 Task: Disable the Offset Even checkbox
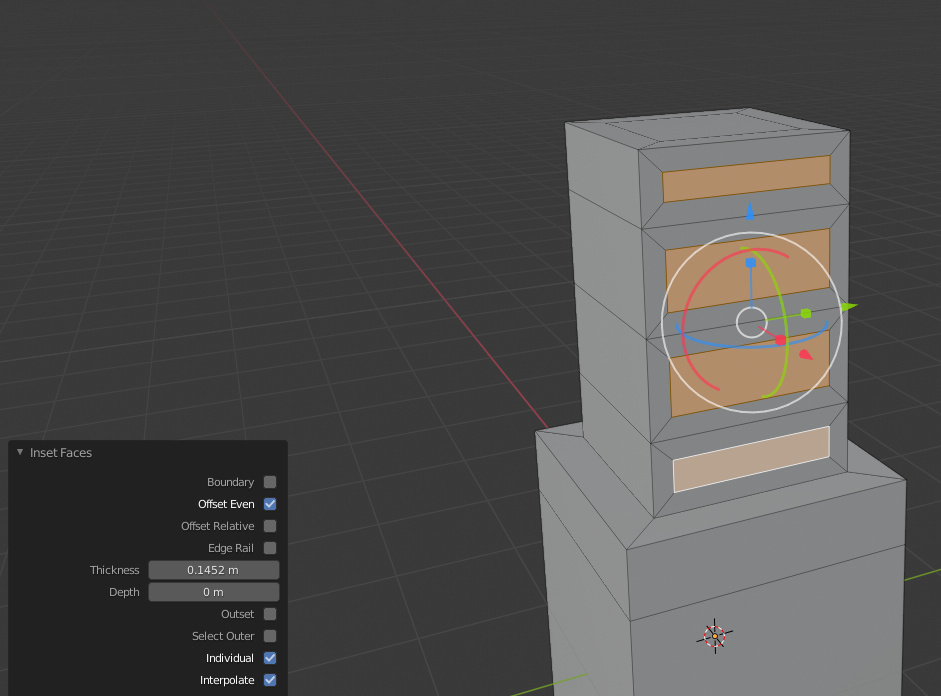(269, 504)
